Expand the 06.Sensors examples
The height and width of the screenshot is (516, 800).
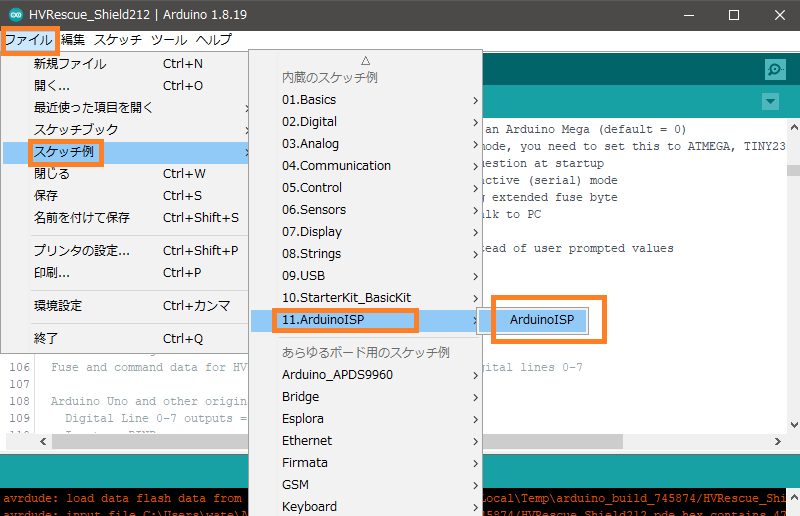point(366,210)
